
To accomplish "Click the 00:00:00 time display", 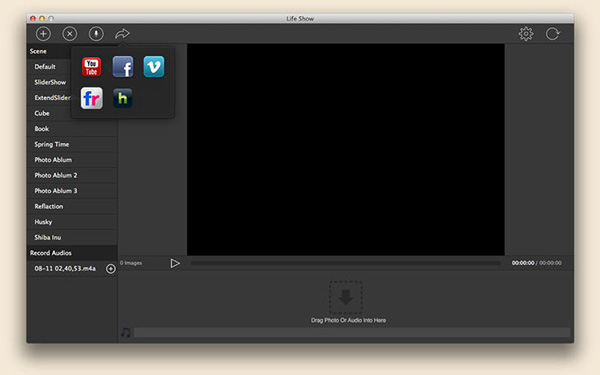I will (536, 263).
